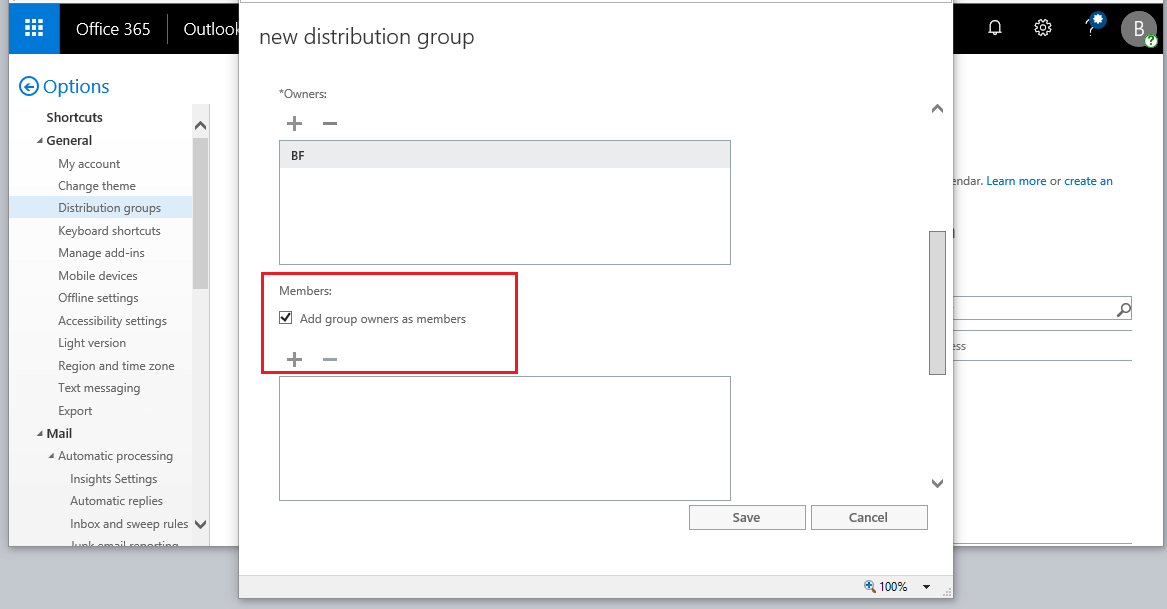Open Keyboard shortcuts option
1167x609 pixels.
109,231
